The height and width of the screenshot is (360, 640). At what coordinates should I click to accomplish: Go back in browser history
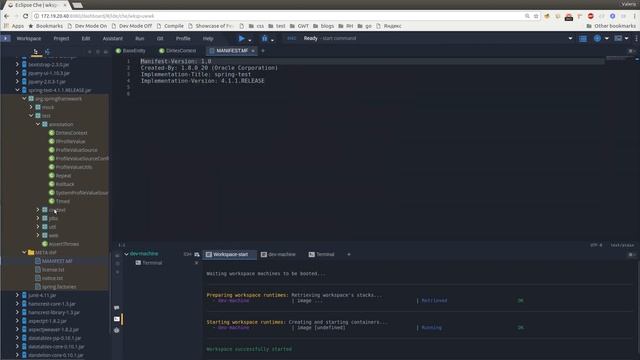coord(7,16)
